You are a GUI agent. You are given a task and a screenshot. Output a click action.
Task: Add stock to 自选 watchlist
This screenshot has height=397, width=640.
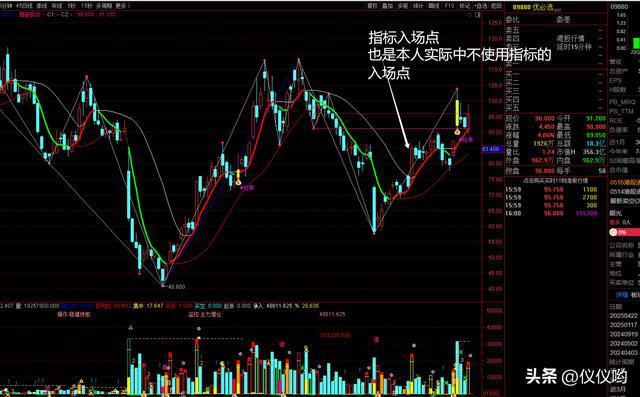[x=481, y=6]
